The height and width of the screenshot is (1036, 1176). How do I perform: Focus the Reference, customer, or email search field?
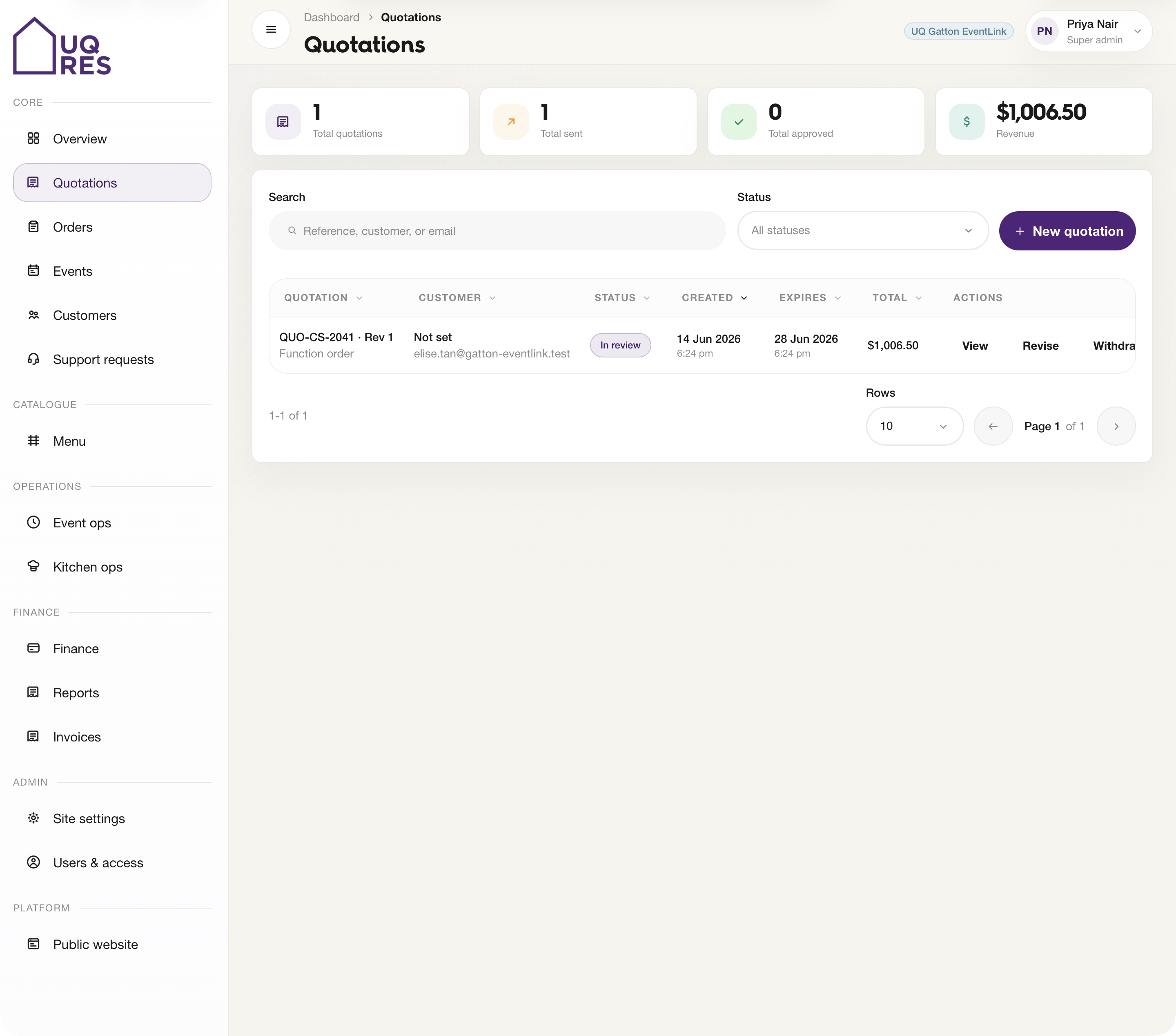point(497,230)
